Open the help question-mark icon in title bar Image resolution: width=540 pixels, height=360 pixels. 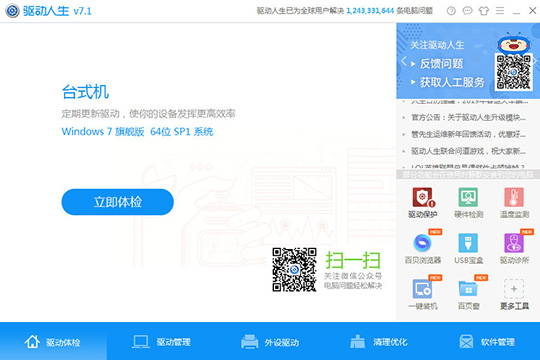tap(451, 11)
